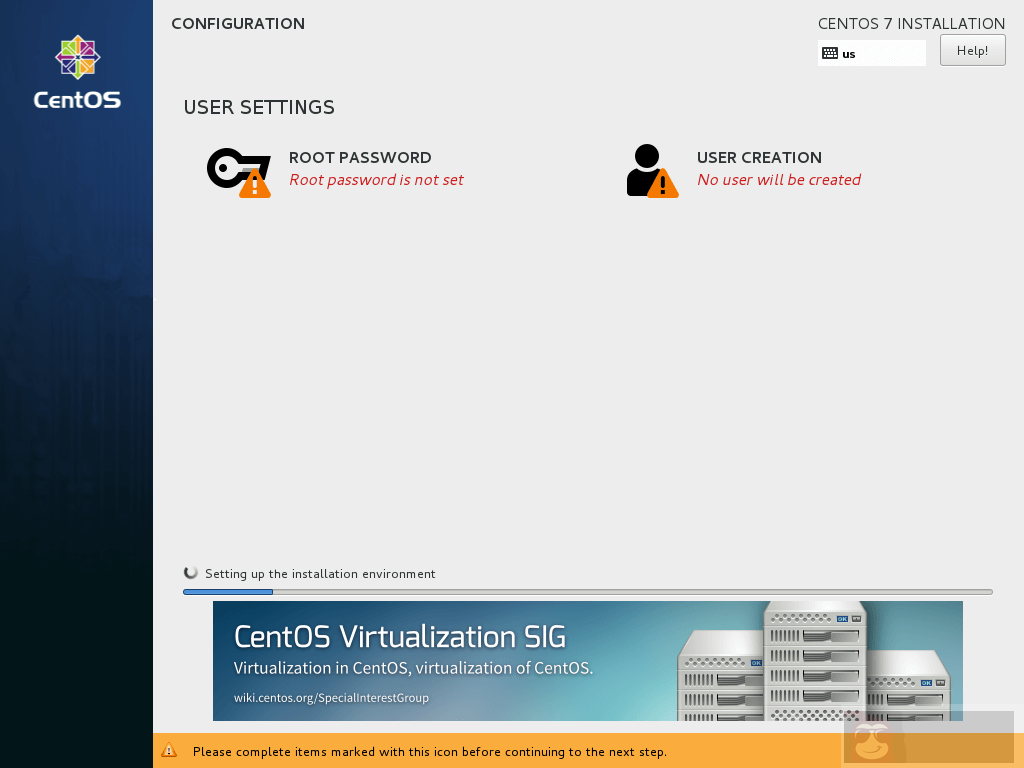This screenshot has height=768, width=1024.
Task: Open the User Creation settings
Action: [759, 157]
